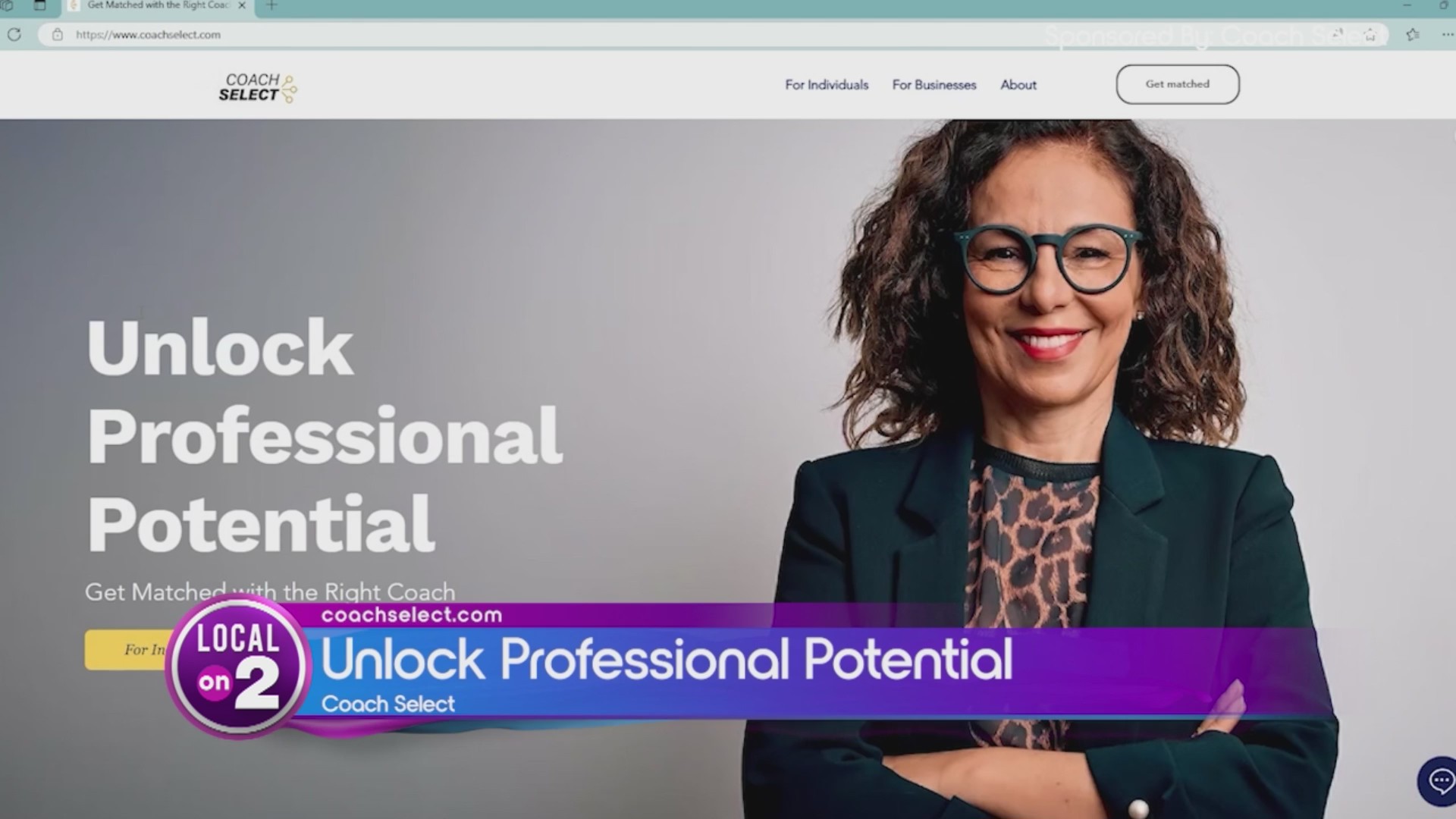The height and width of the screenshot is (819, 1456).
Task: Open a new tab with plus icon
Action: [271, 5]
